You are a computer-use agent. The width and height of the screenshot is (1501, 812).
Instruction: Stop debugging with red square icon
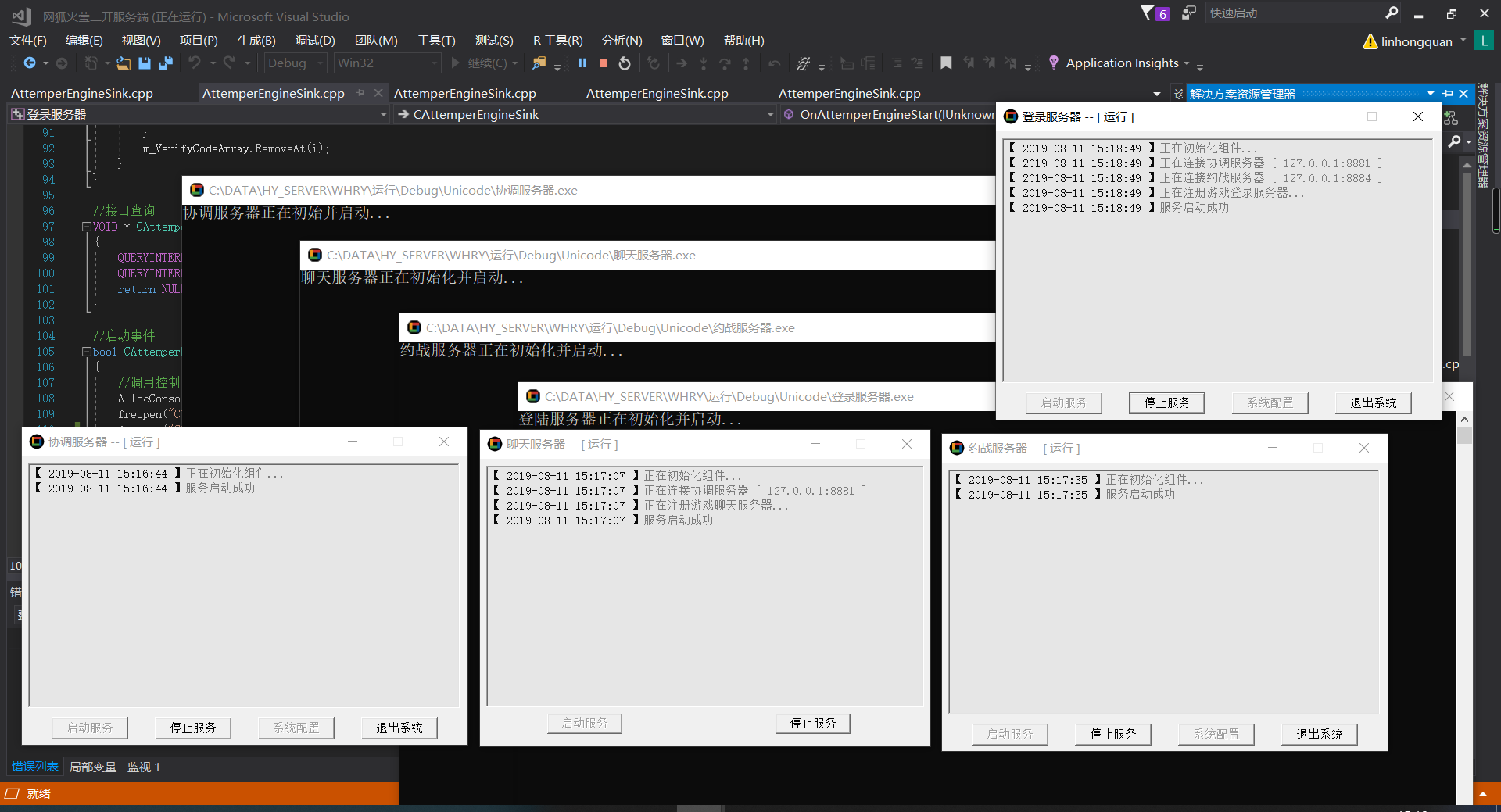[x=604, y=63]
